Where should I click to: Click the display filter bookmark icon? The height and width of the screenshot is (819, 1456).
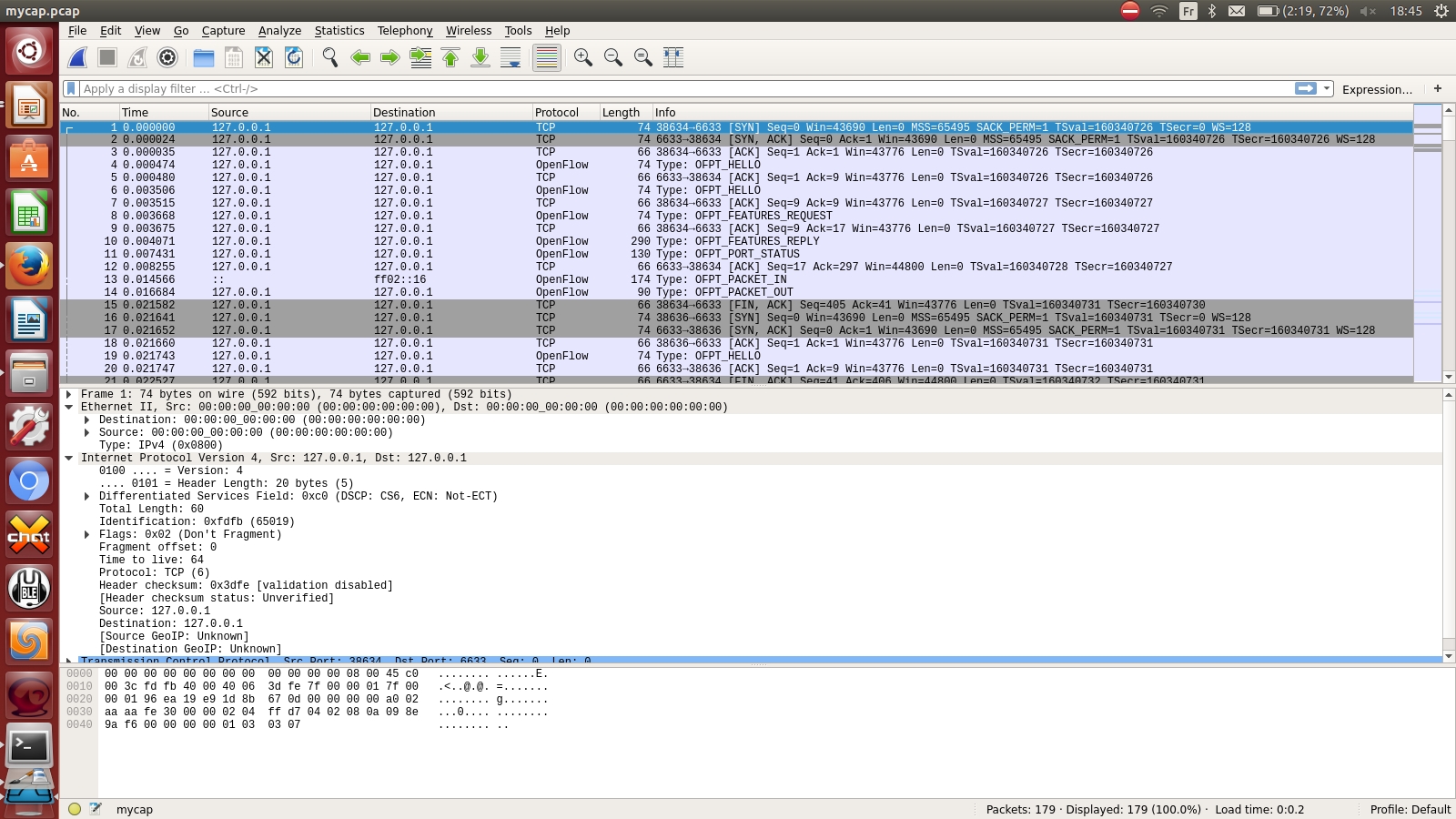(71, 88)
